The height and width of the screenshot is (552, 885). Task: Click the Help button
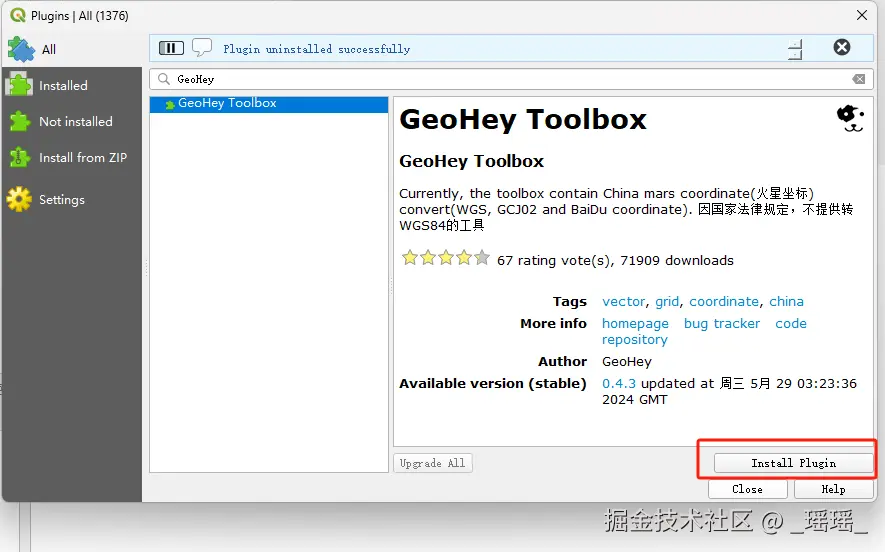tap(833, 489)
